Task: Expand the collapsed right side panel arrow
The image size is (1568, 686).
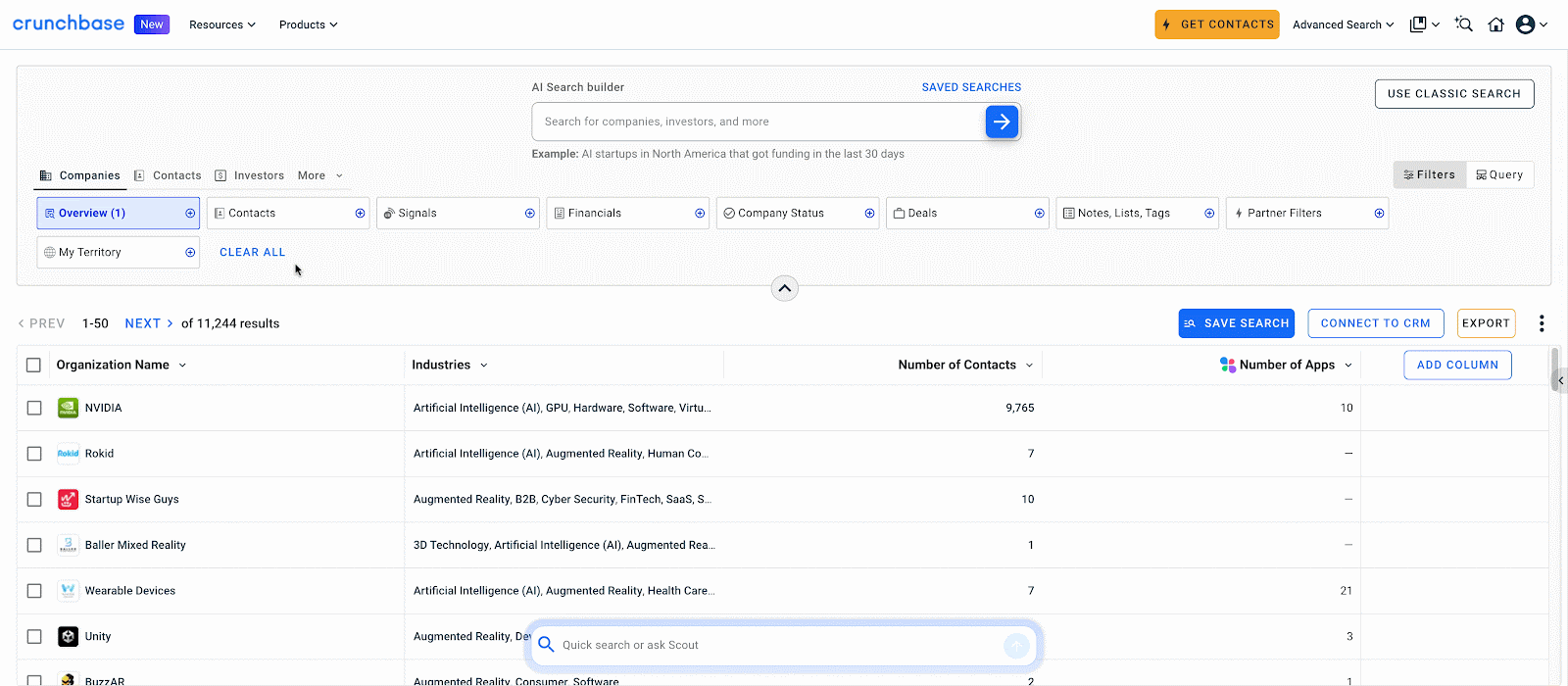Action: click(x=1561, y=380)
